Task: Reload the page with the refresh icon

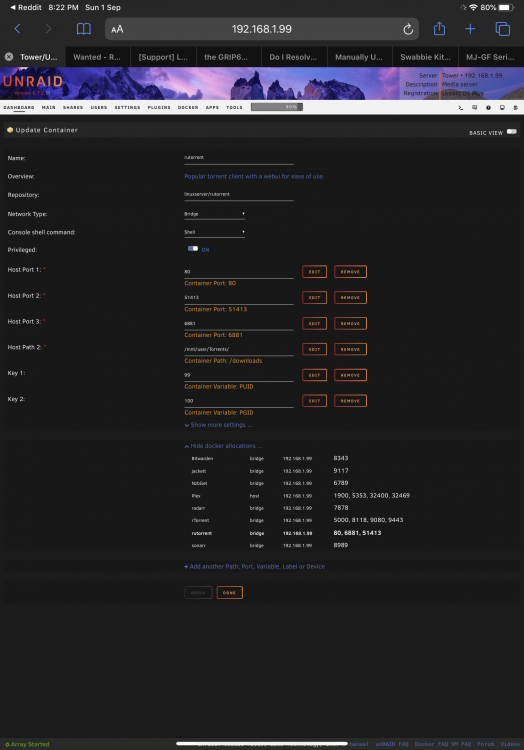Action: 408,29
